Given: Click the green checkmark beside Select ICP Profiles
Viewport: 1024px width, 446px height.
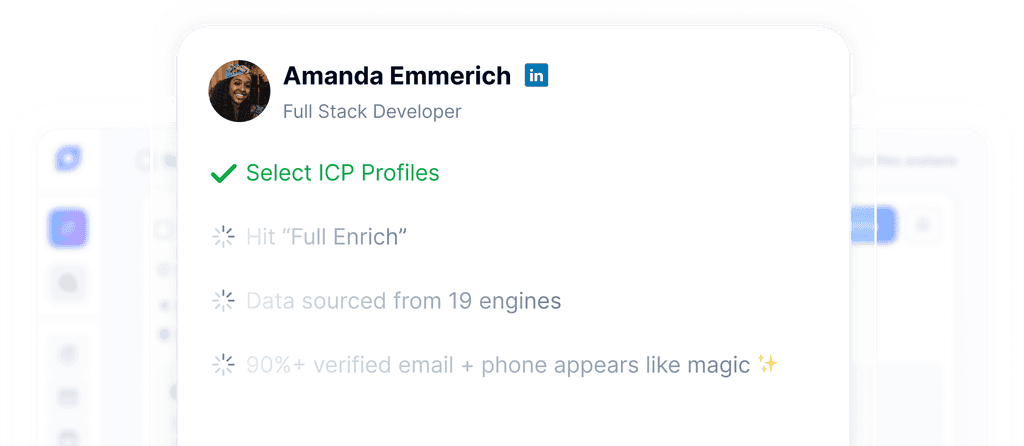Looking at the screenshot, I should pos(223,173).
